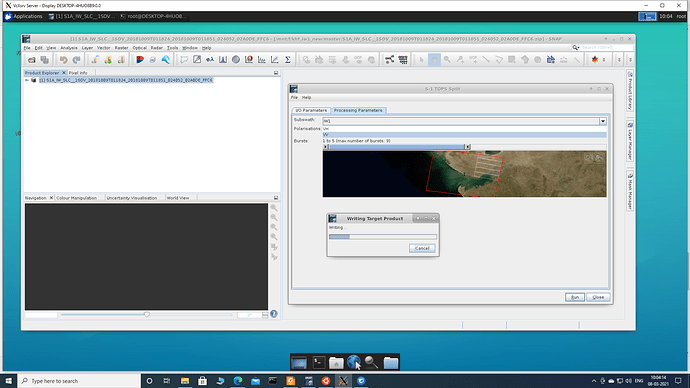Choose the Draw Rectangle tool
This screenshot has width=690, height=388.
click(512, 60)
